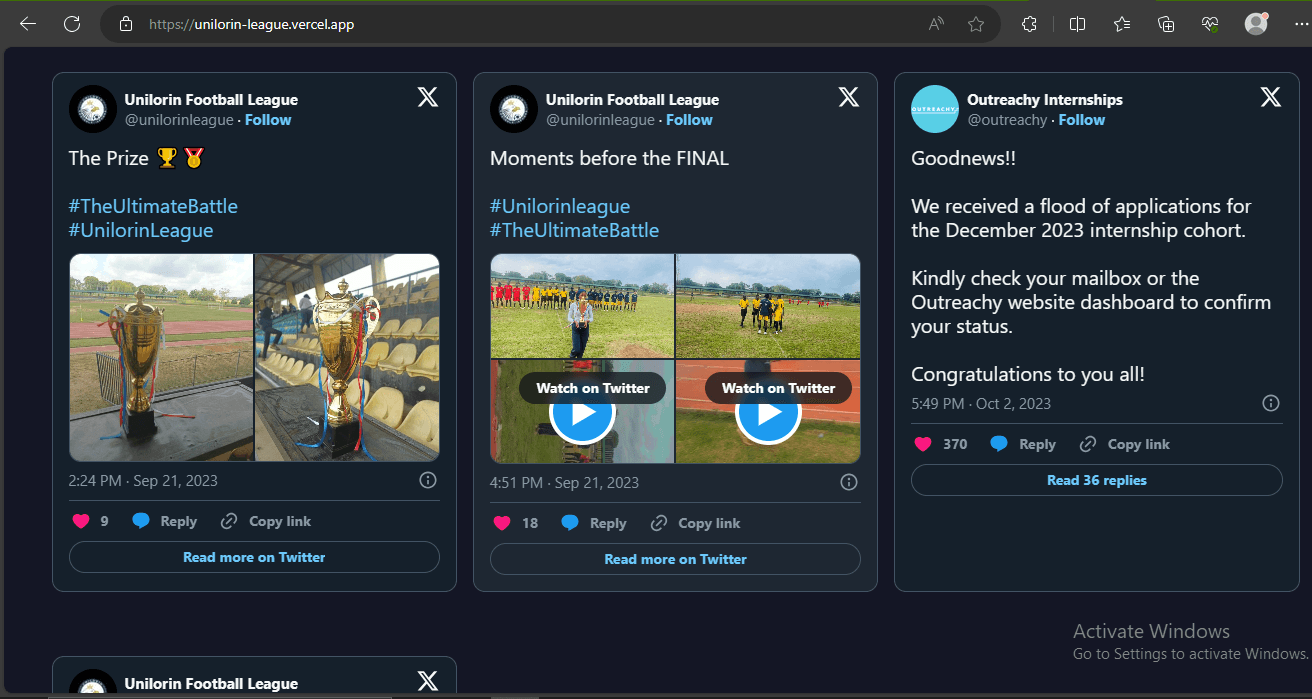This screenshot has width=1312, height=699.
Task: Open #UnilorinLeague hashtag in The Prize tweet
Action: tap(141, 231)
